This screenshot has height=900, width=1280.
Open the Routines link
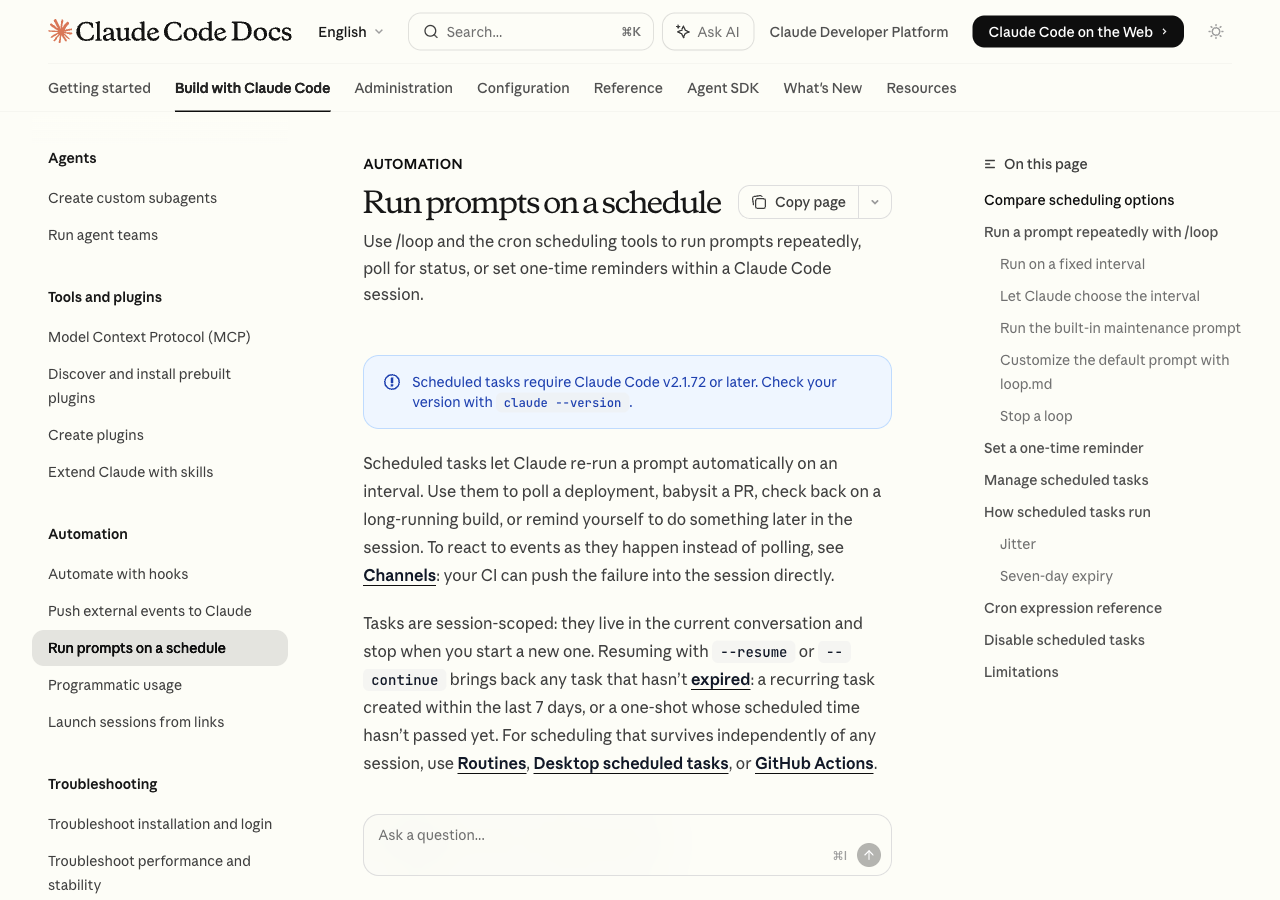tap(492, 763)
